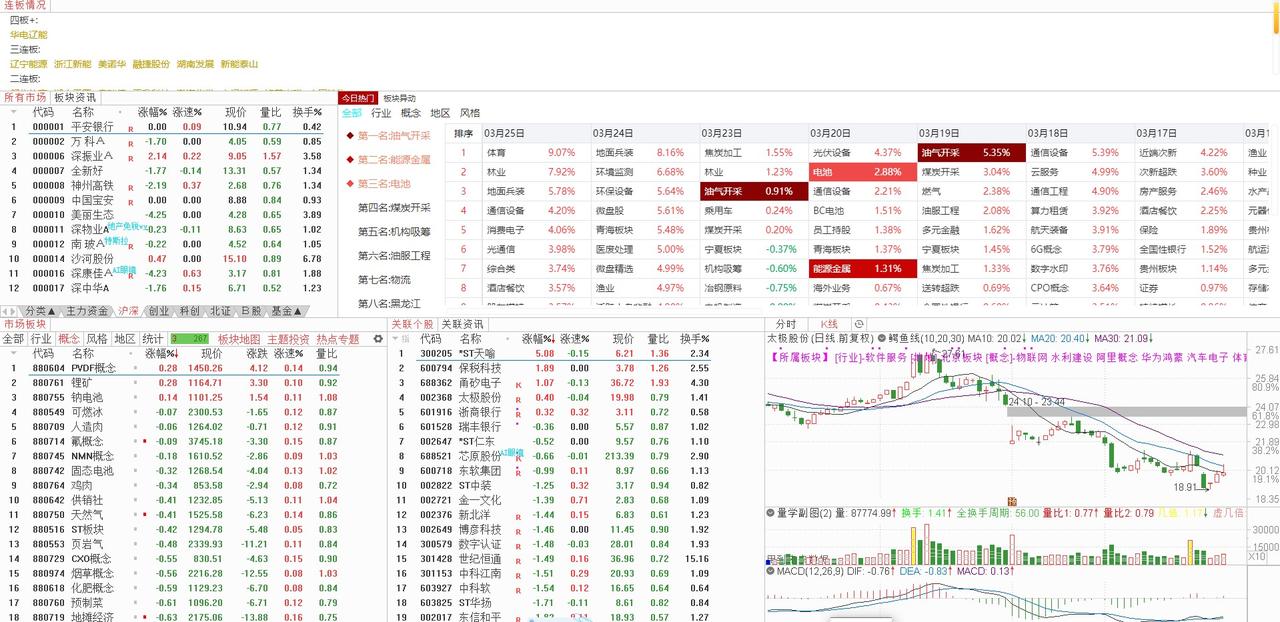Click 新能泰山 in 三连板 list
Screen dimensions: 1280x622
pos(239,64)
